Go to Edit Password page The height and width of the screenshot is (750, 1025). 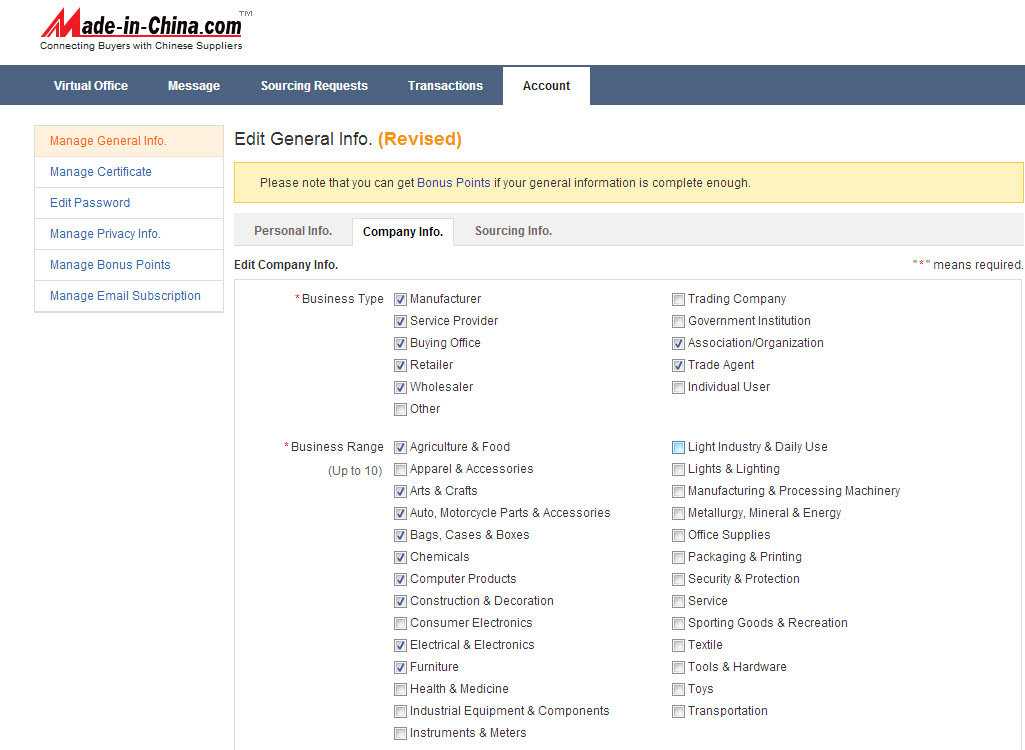click(90, 203)
